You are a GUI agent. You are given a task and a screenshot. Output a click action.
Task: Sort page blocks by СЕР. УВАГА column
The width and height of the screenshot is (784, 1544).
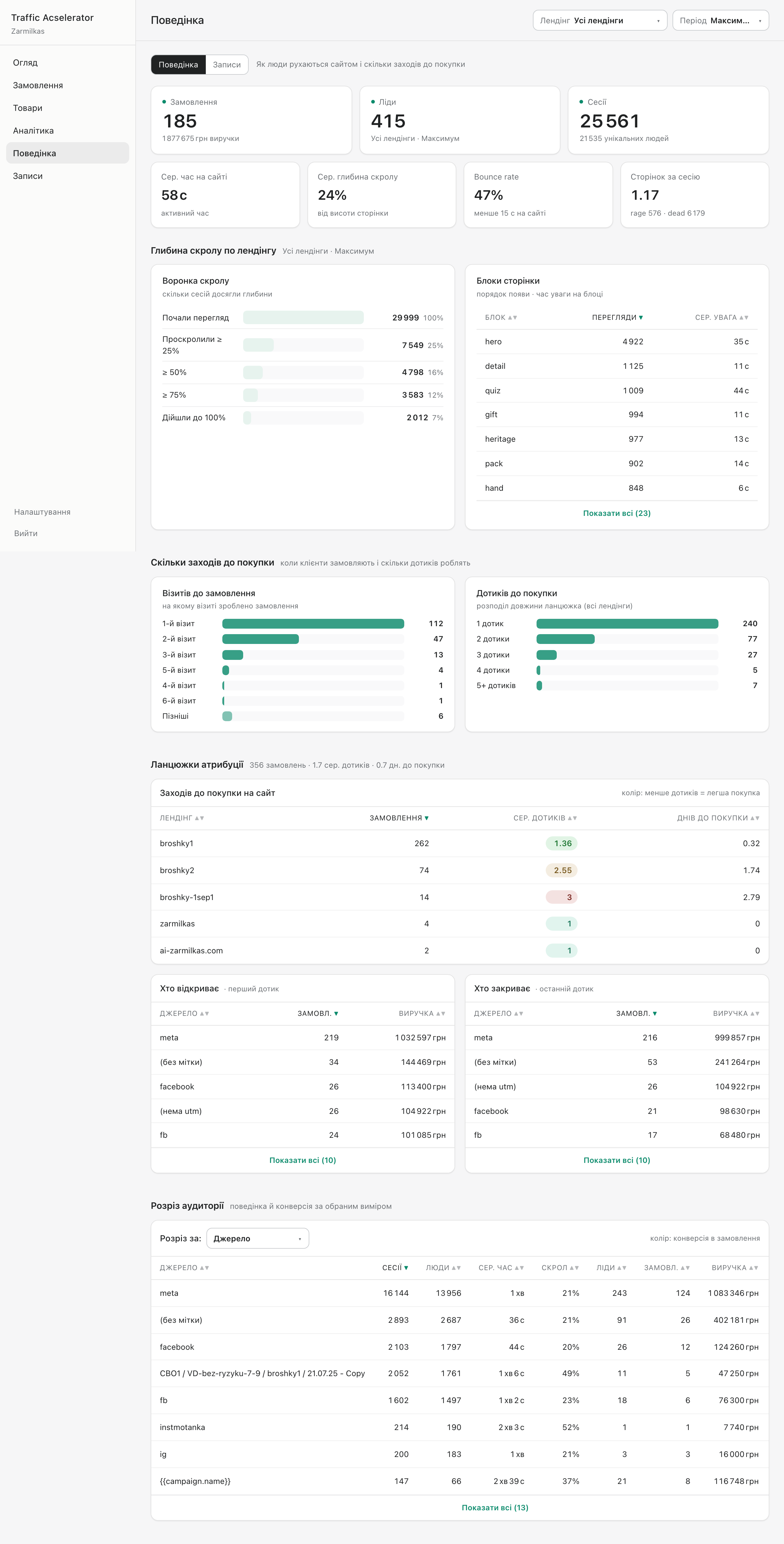(x=722, y=318)
